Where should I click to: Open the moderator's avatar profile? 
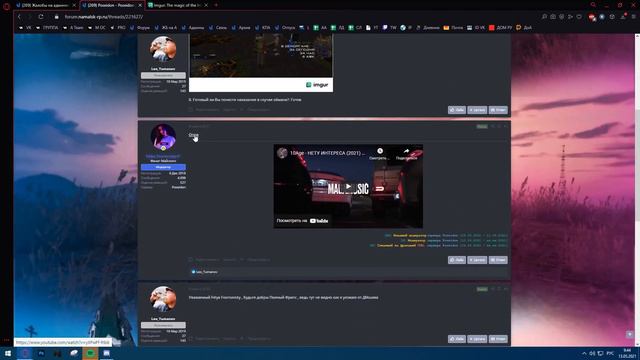pos(163,137)
